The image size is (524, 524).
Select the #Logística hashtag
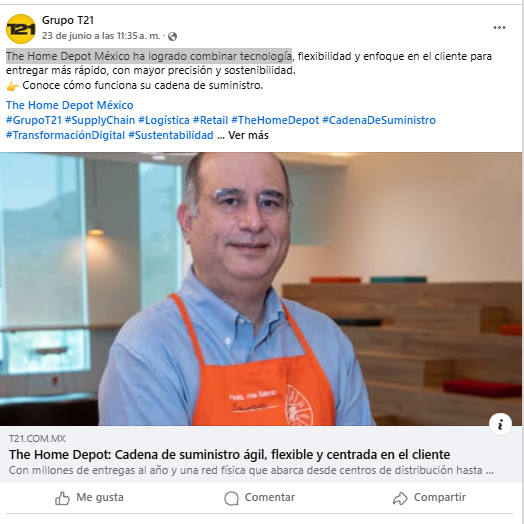pos(164,120)
